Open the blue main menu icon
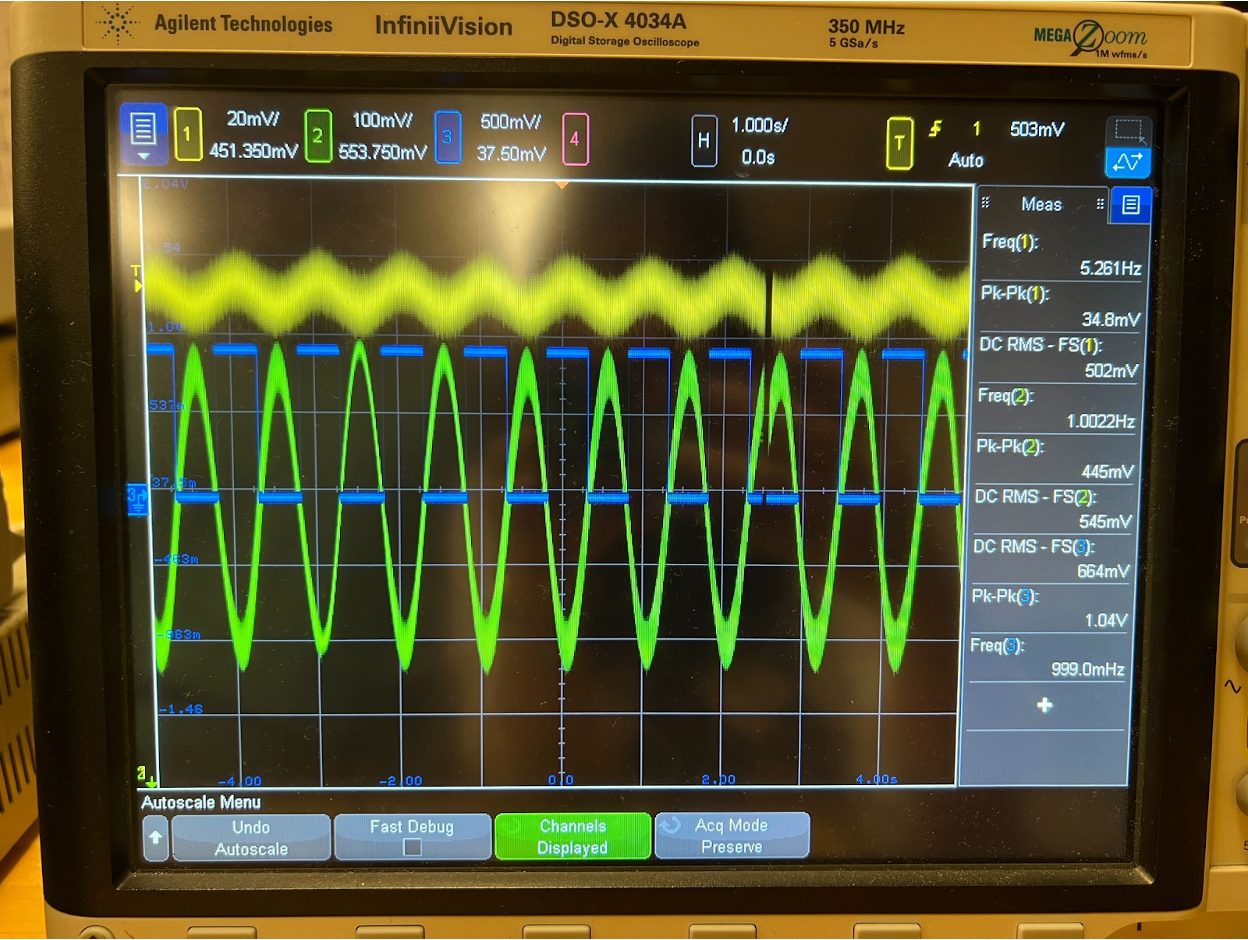1248x940 pixels. click(x=143, y=134)
